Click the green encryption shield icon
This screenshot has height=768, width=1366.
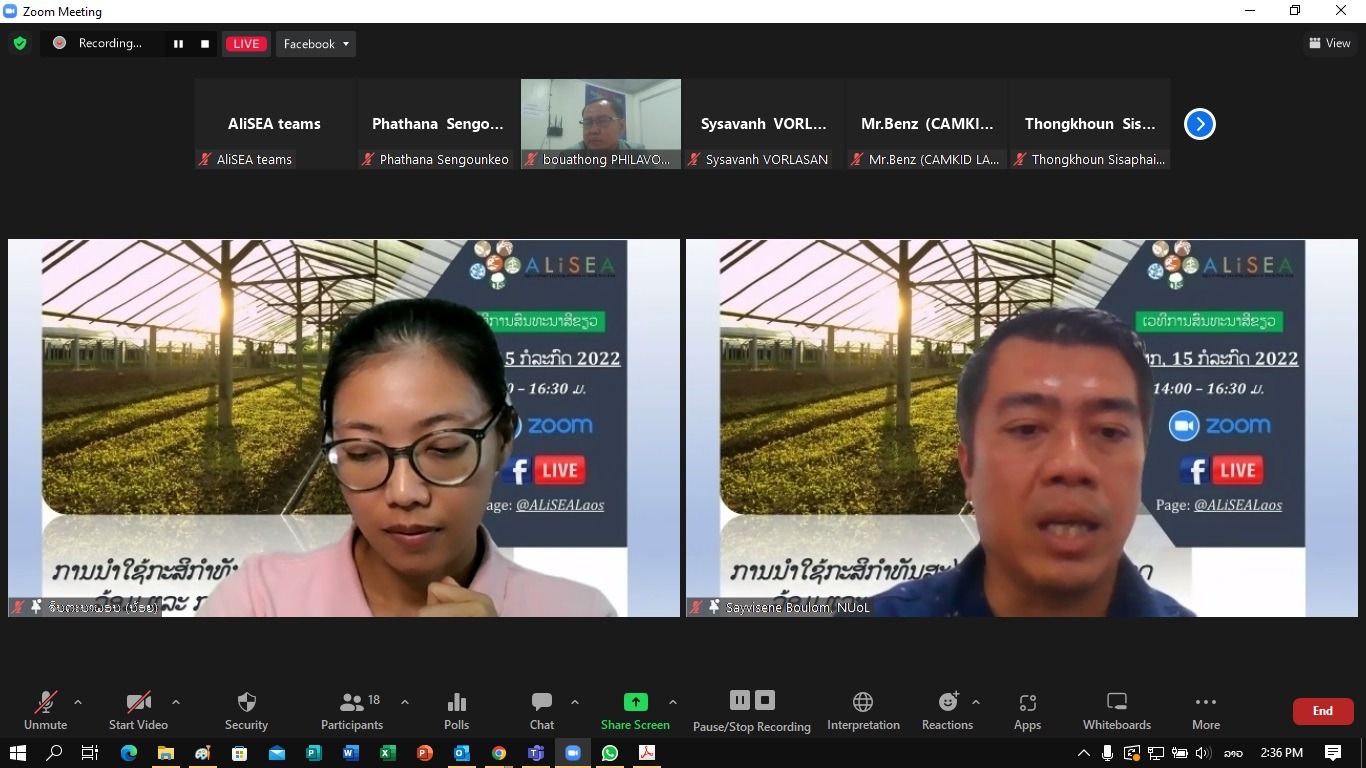[19, 43]
